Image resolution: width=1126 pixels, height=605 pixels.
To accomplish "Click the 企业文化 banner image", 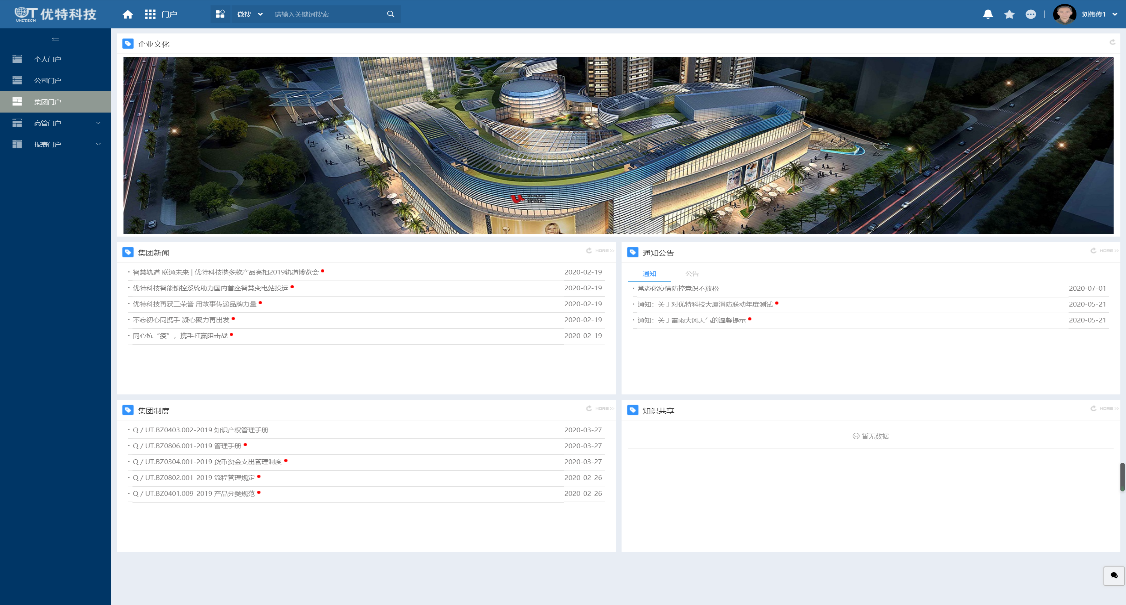I will pos(618,145).
